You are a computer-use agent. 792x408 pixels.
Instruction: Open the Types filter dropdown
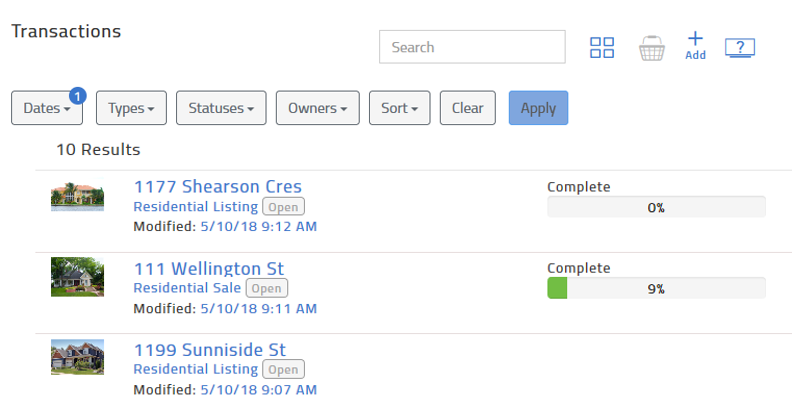point(131,108)
